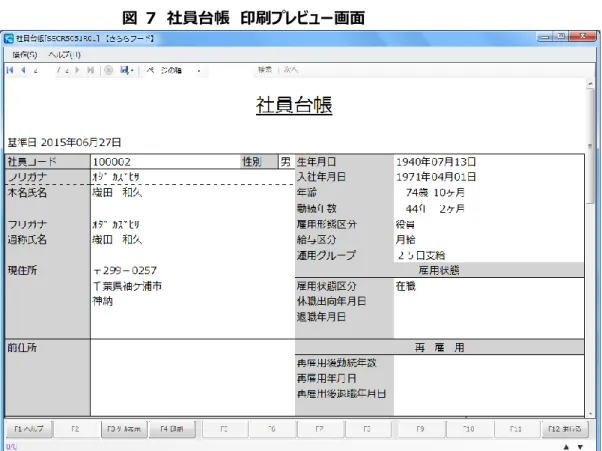Viewport: 602px width, 451px height.
Task: Click the 現住所 label
Action: click(22, 271)
